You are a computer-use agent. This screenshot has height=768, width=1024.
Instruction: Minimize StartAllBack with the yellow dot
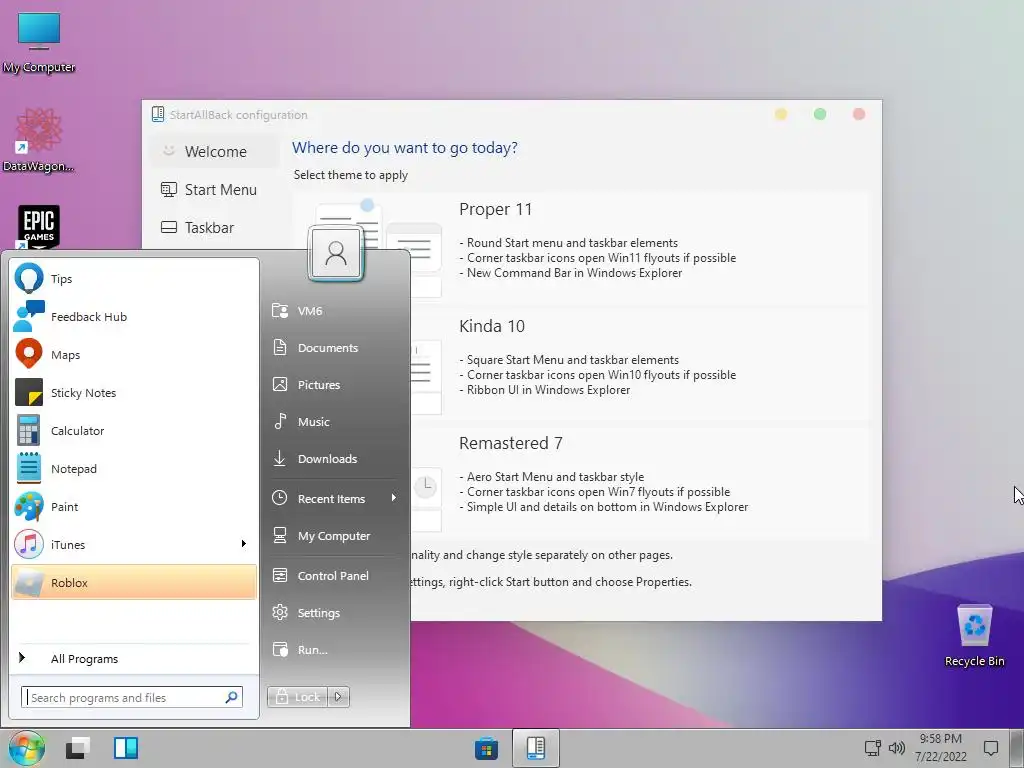point(781,114)
